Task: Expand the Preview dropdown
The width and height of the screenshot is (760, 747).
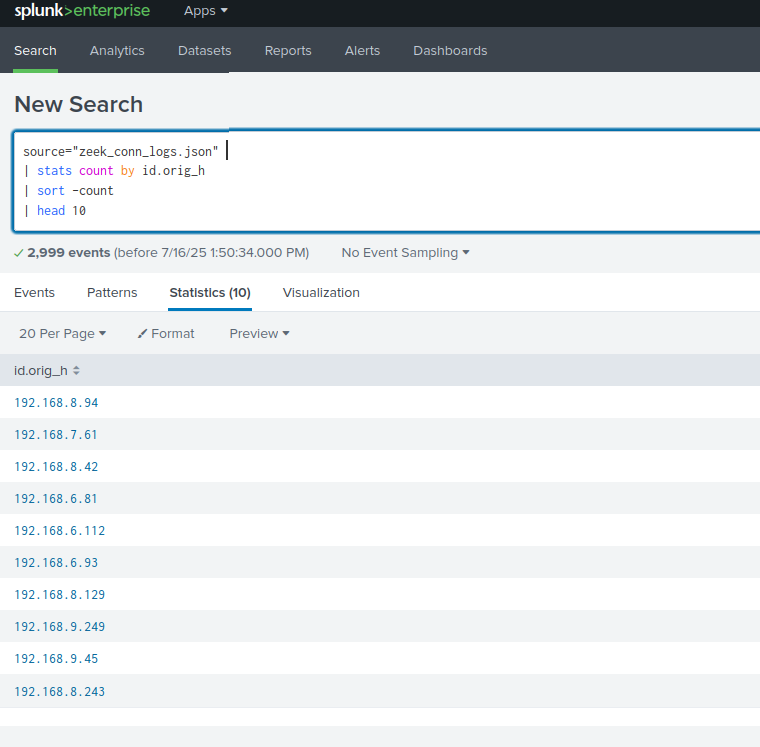Action: [259, 334]
